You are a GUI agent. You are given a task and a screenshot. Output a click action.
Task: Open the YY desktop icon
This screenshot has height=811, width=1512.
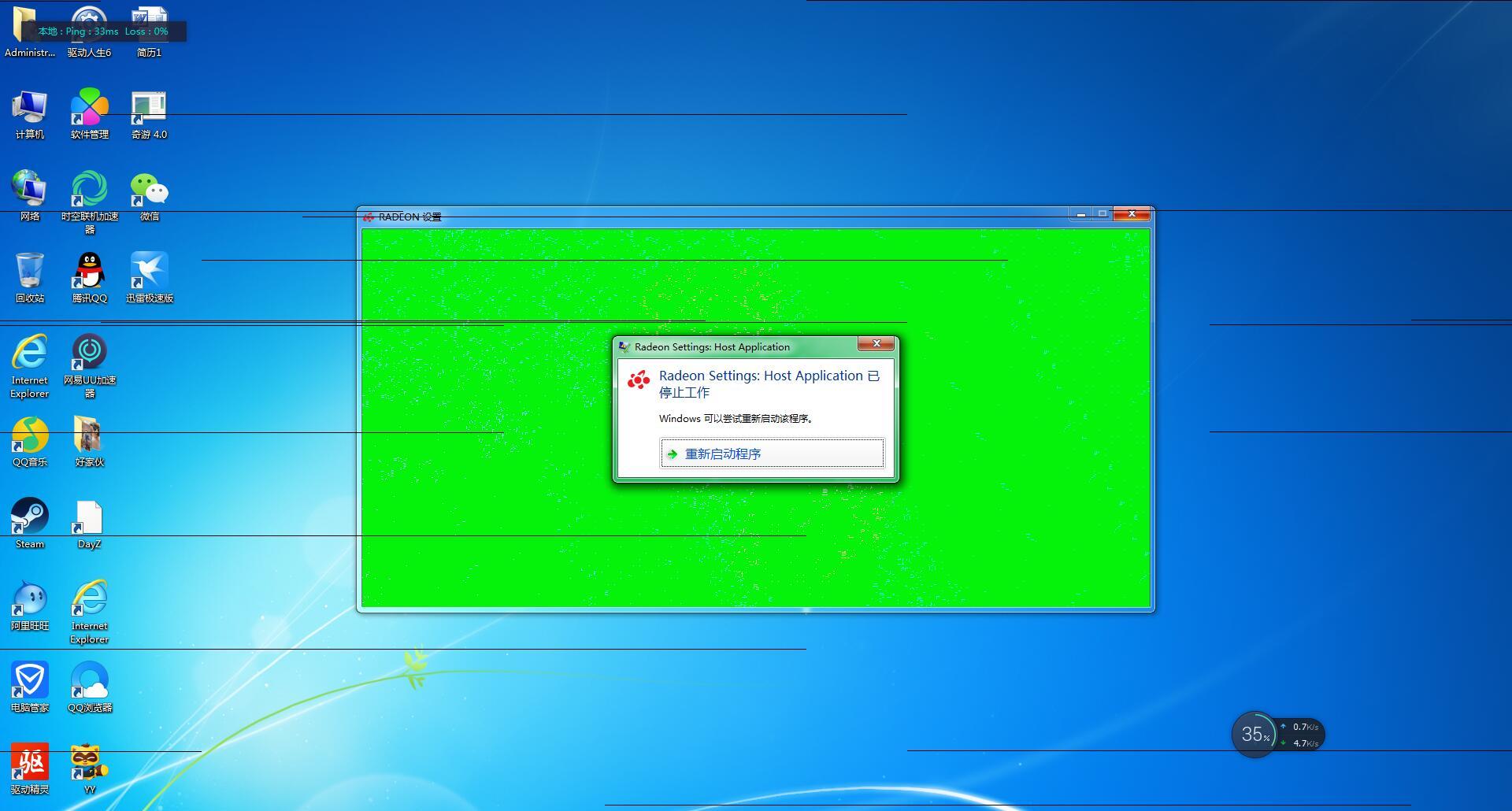89,769
